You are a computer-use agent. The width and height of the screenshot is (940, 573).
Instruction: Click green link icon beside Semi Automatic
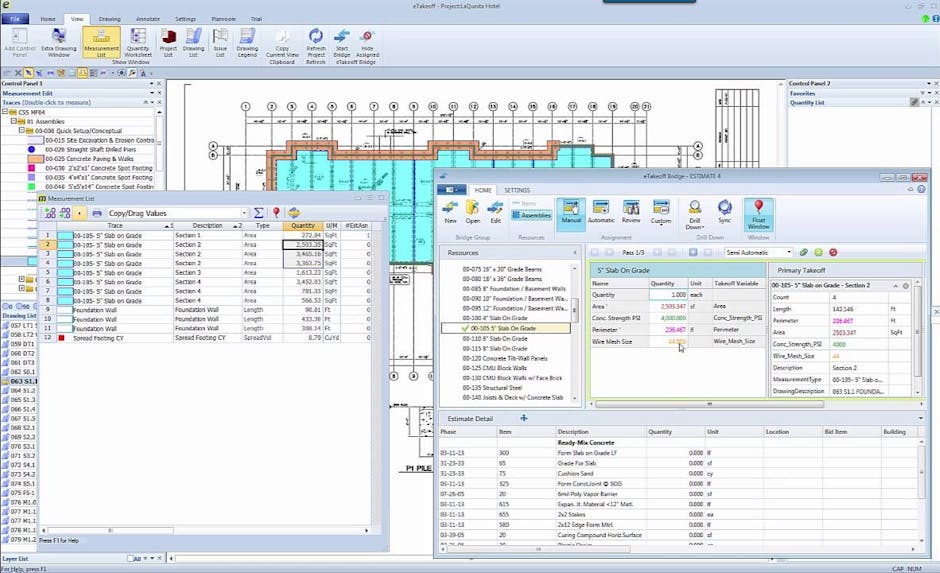[803, 252]
